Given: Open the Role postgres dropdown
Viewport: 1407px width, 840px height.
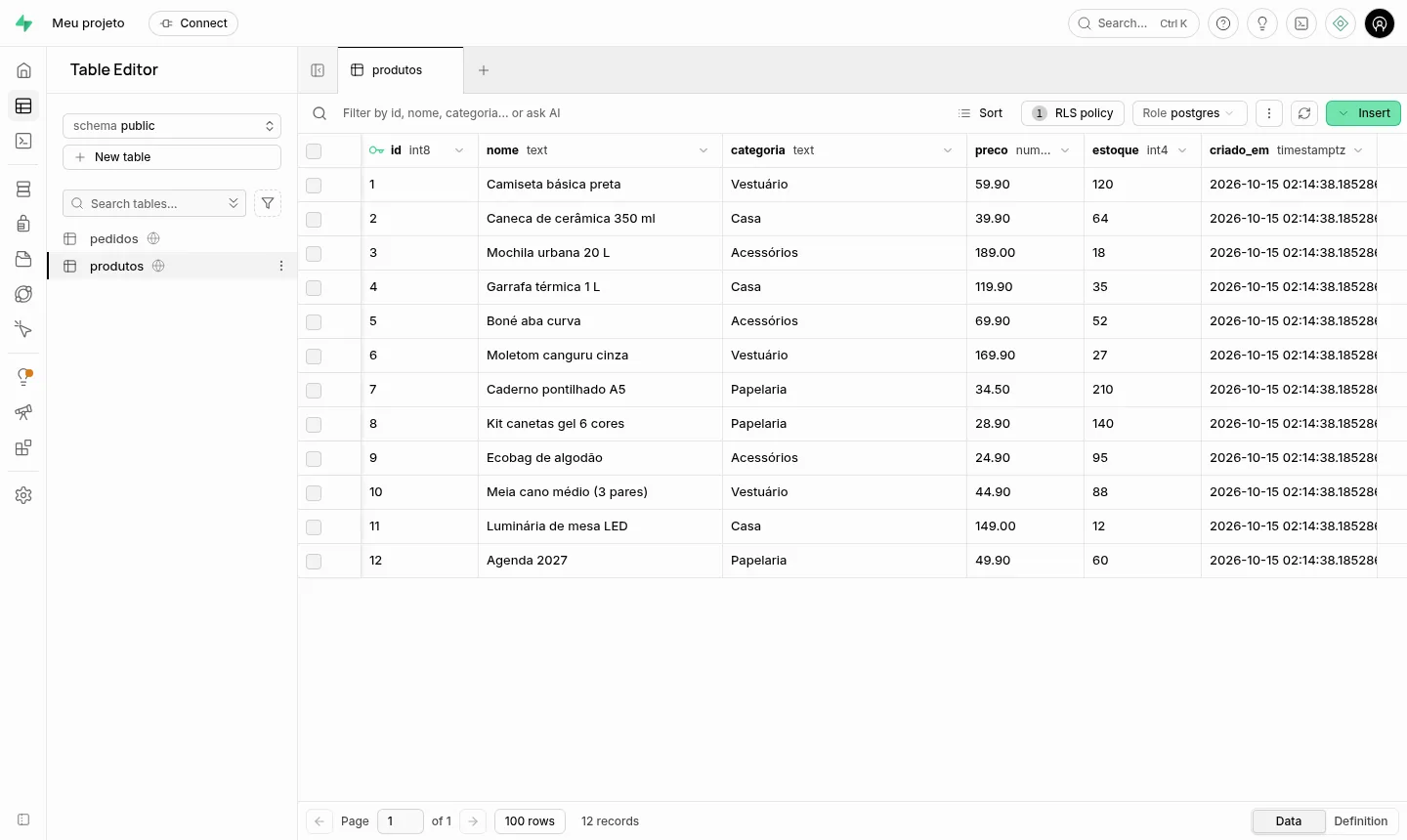Looking at the screenshot, I should pyautogui.click(x=1189, y=113).
